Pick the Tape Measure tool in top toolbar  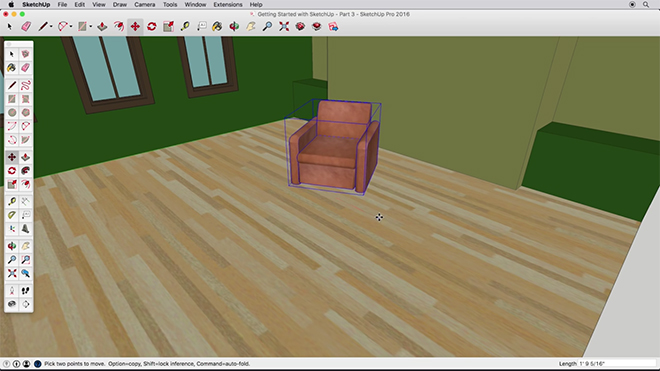pos(185,27)
